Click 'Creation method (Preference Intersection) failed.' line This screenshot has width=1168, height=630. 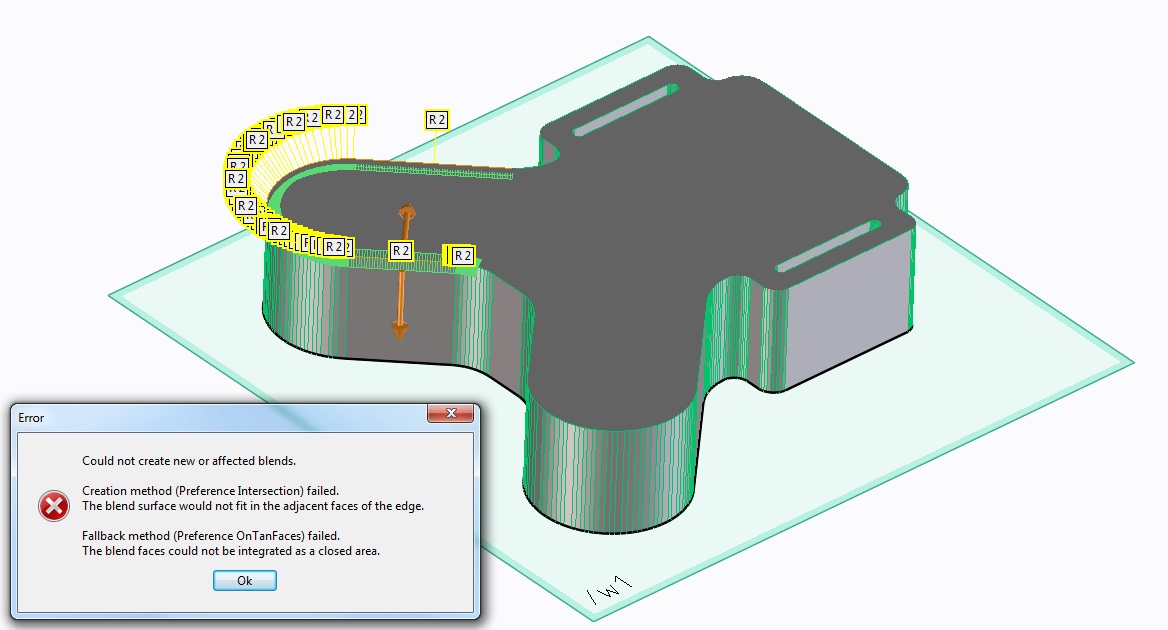tap(210, 491)
